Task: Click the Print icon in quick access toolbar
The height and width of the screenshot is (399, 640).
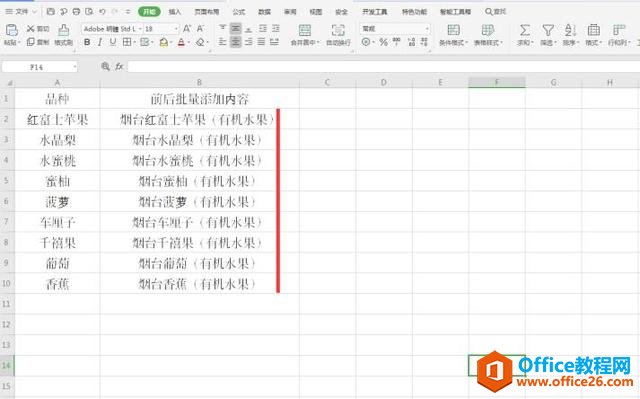Action: (x=76, y=11)
